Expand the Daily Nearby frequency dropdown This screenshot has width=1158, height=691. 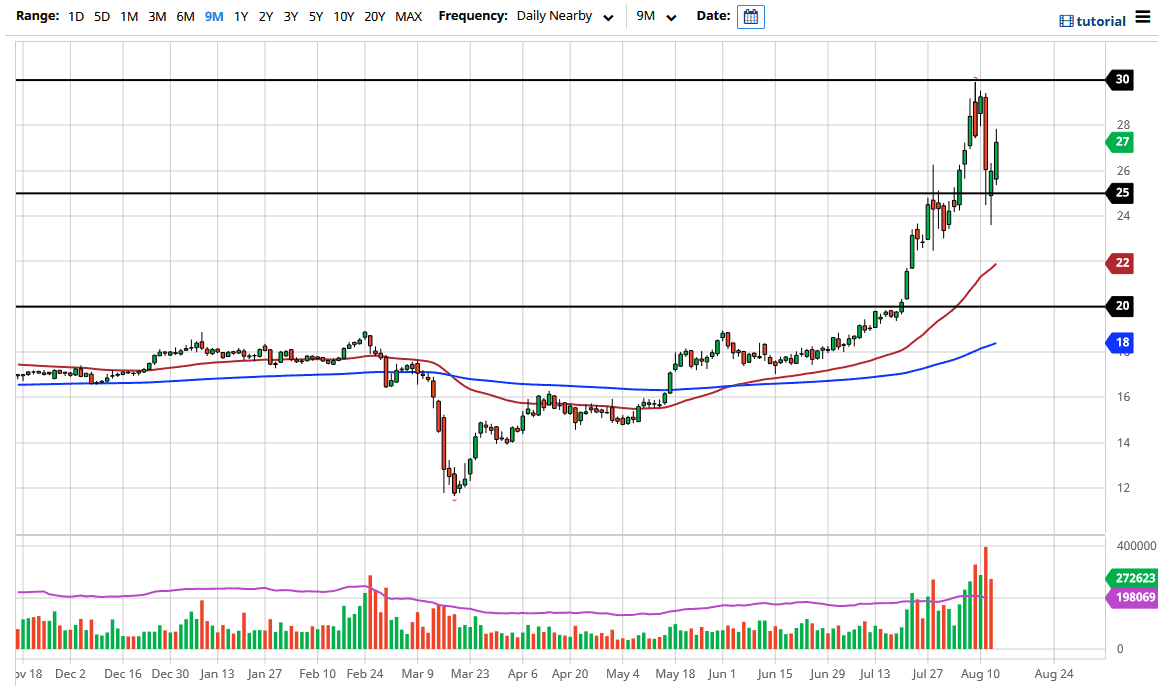[x=564, y=17]
